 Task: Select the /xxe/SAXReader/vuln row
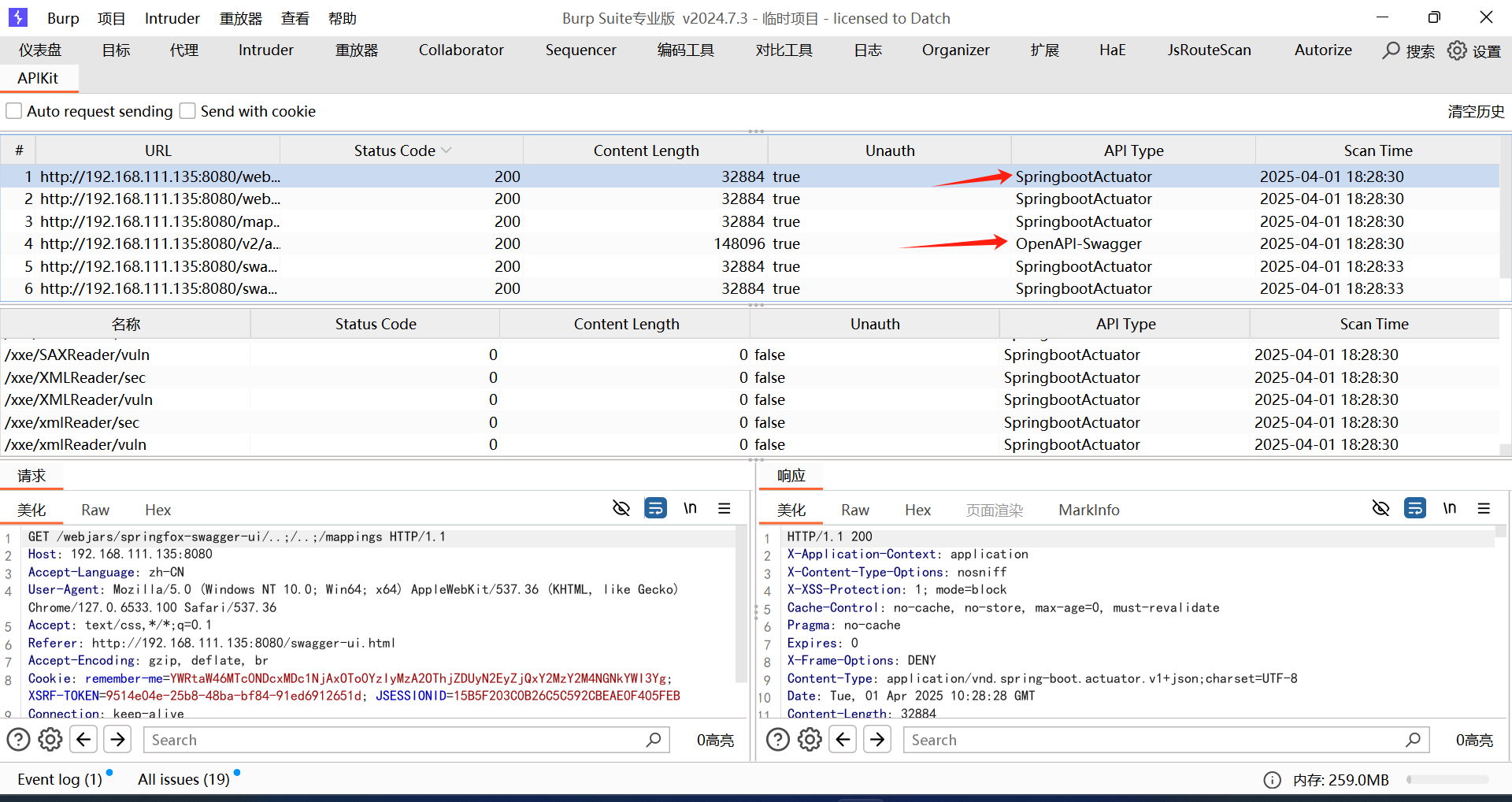pyautogui.click(x=750, y=355)
